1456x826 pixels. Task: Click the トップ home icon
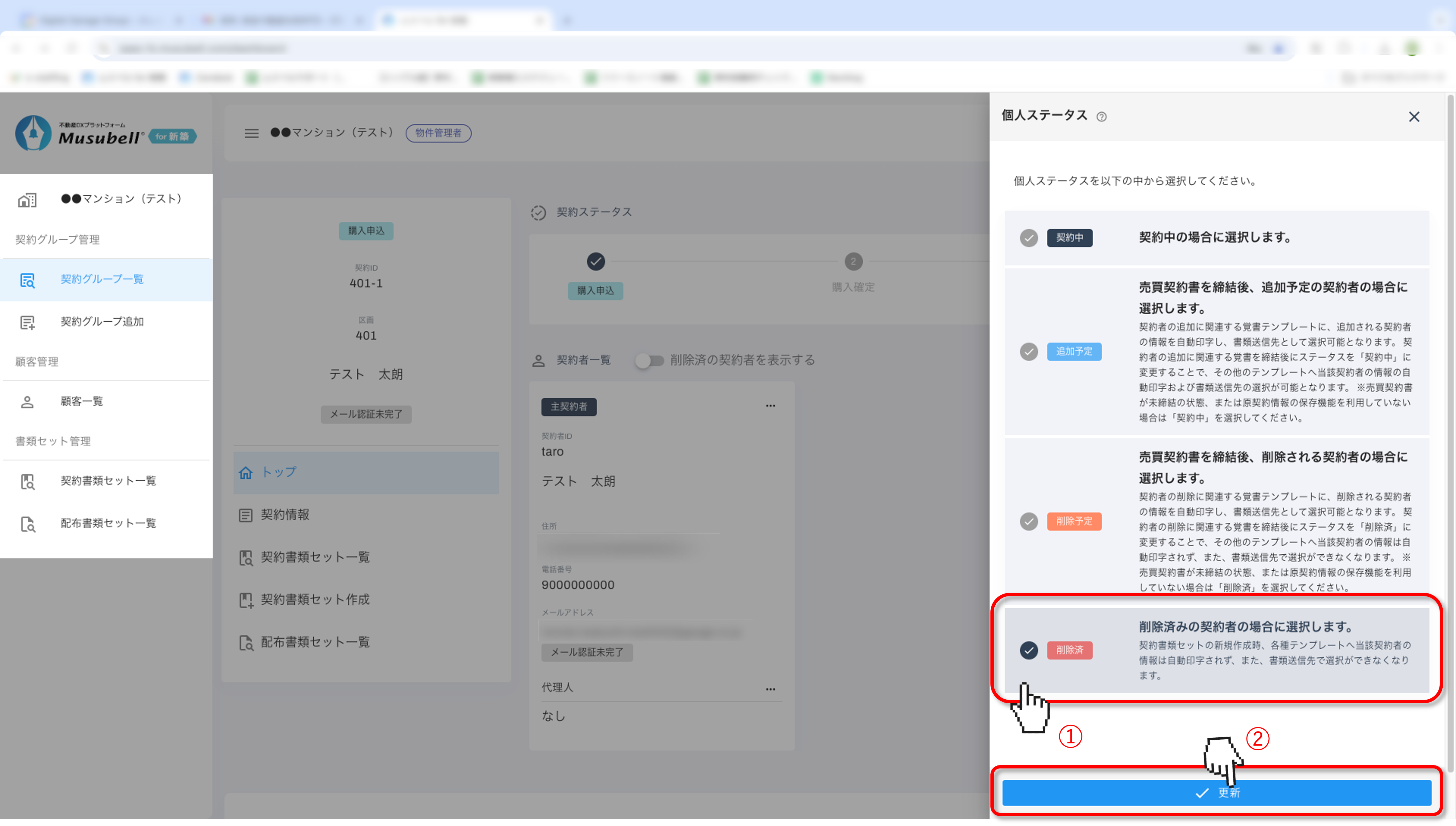pos(246,473)
